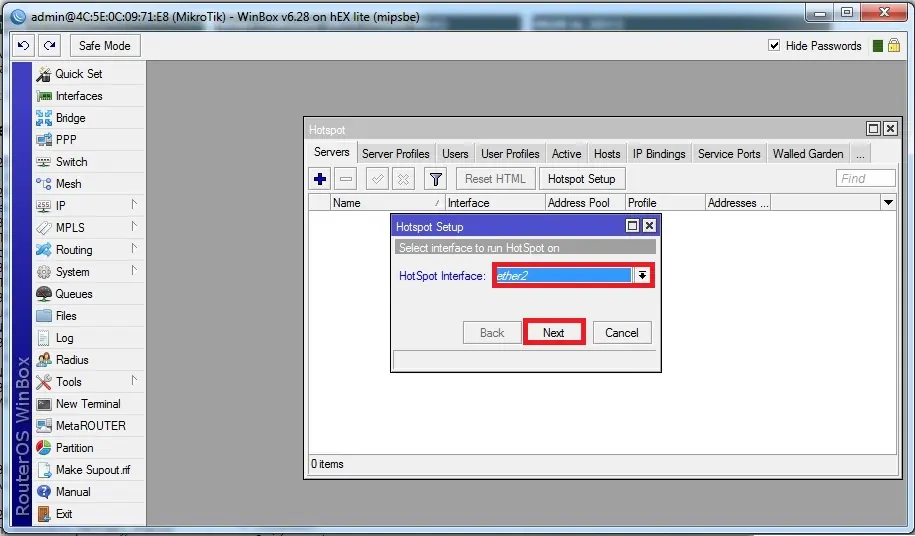Screen dimensions: 915x536
Task: Switch to the IP Bindings tab
Action: [659, 154]
